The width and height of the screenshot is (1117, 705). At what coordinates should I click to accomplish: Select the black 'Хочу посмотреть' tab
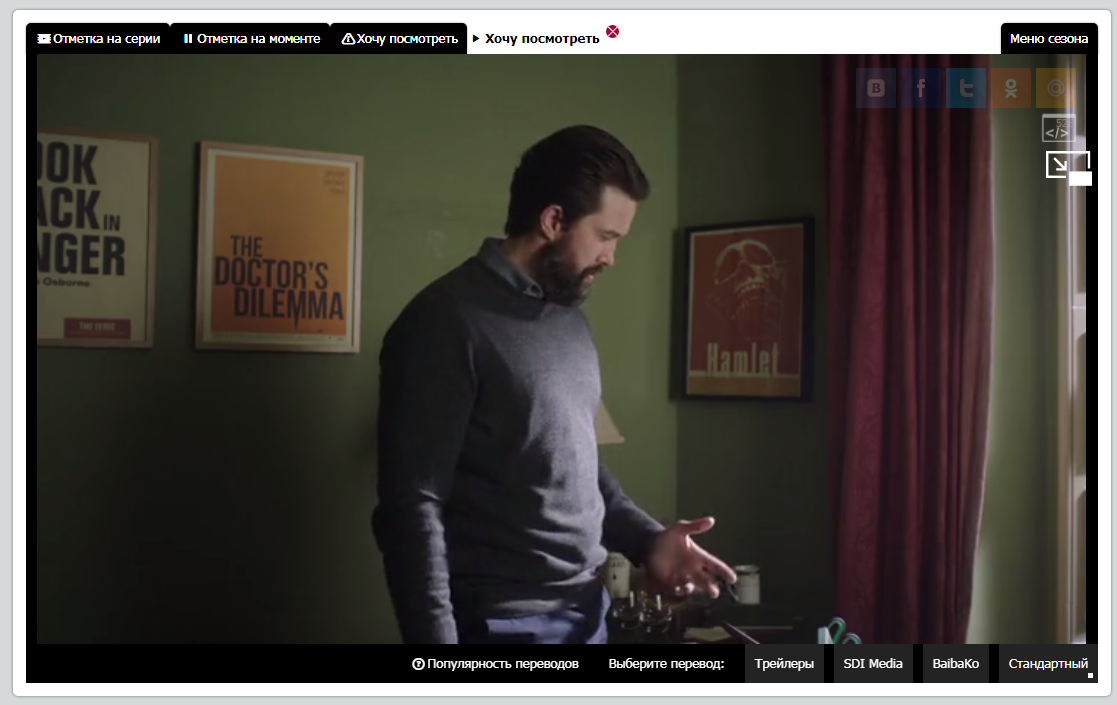pyautogui.click(x=399, y=38)
